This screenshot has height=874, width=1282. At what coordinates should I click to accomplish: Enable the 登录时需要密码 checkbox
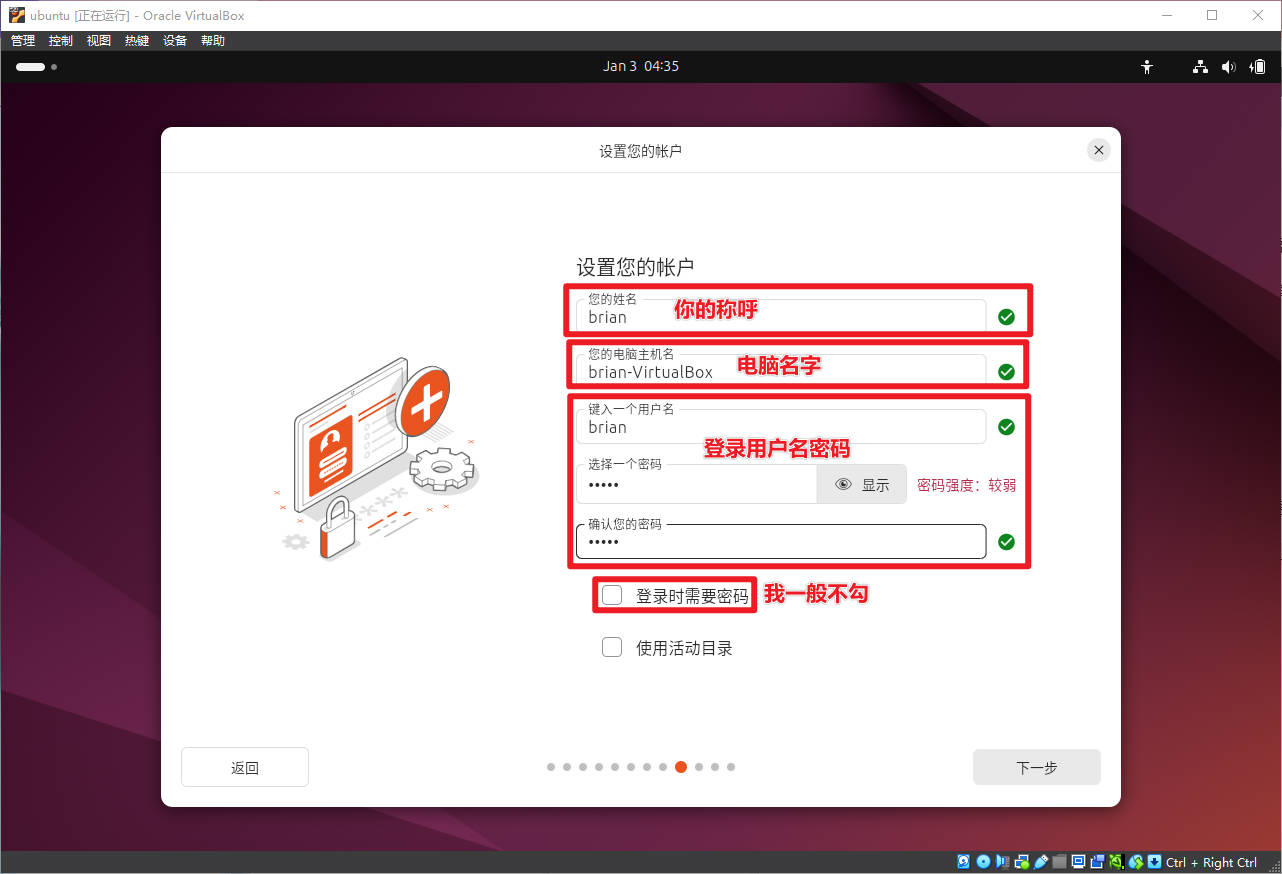[612, 596]
